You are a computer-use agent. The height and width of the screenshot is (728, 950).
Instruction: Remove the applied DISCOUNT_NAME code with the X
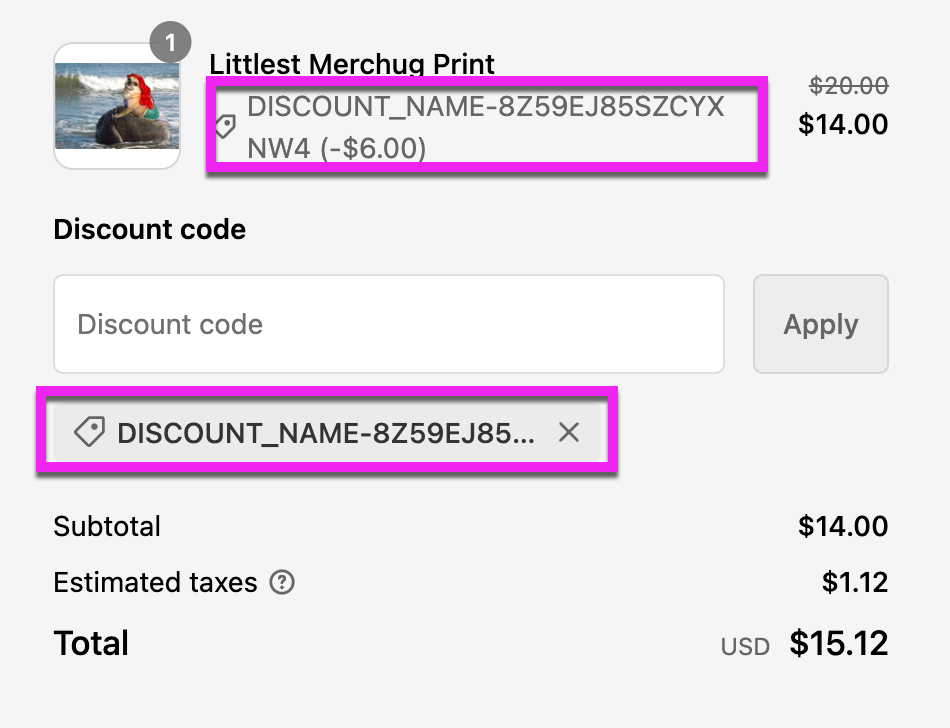569,432
